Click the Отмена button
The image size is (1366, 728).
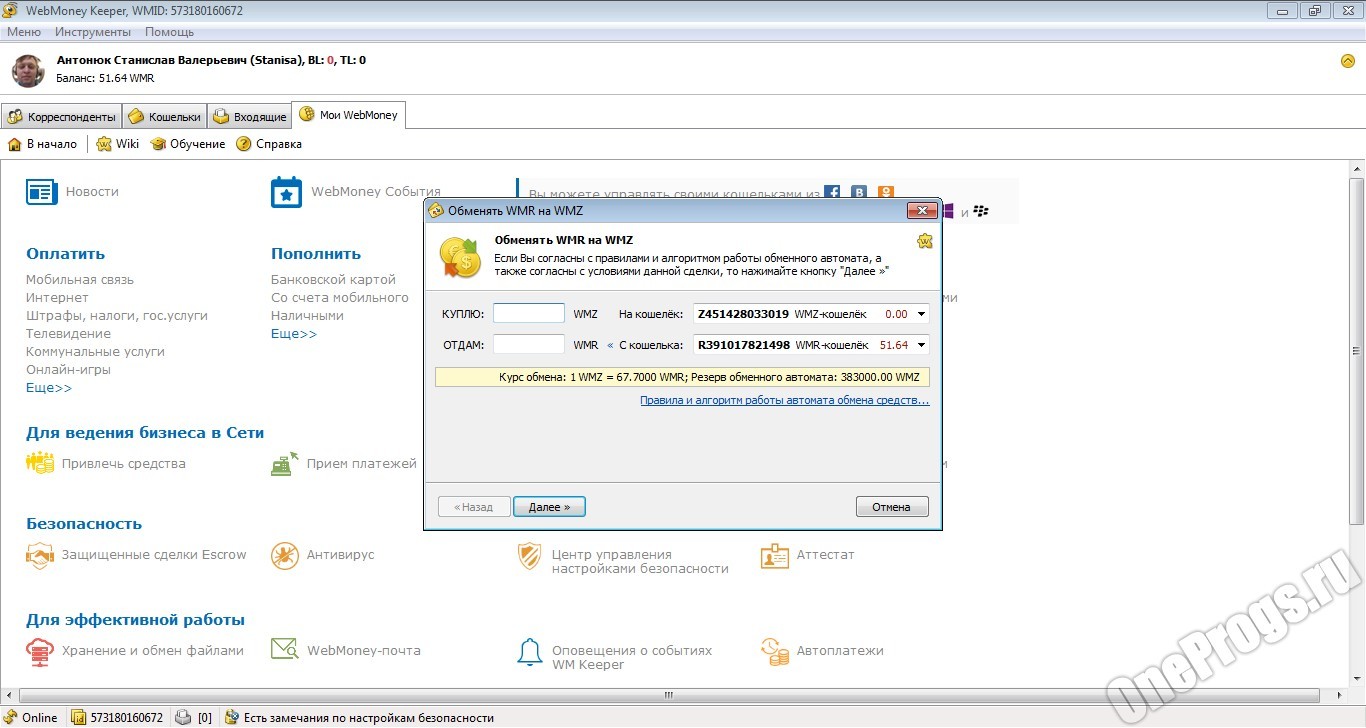[x=892, y=507]
